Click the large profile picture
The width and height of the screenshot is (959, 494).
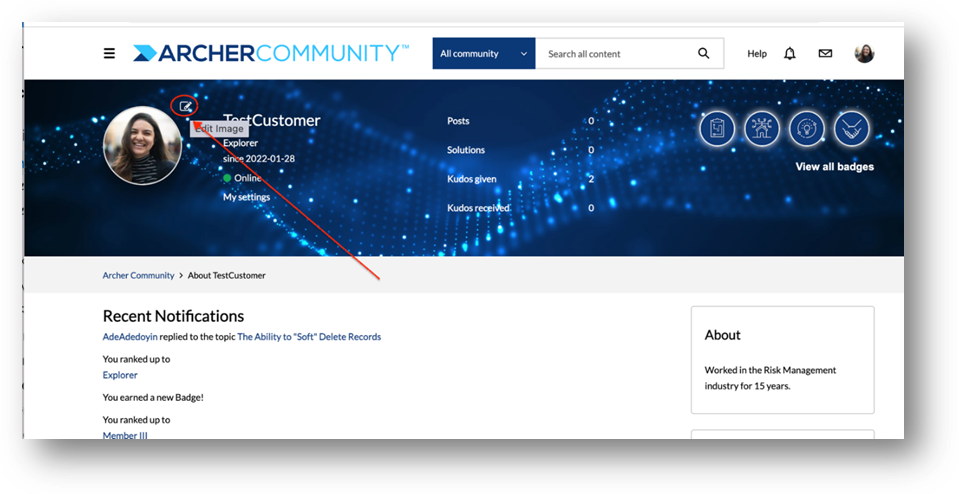(x=143, y=146)
